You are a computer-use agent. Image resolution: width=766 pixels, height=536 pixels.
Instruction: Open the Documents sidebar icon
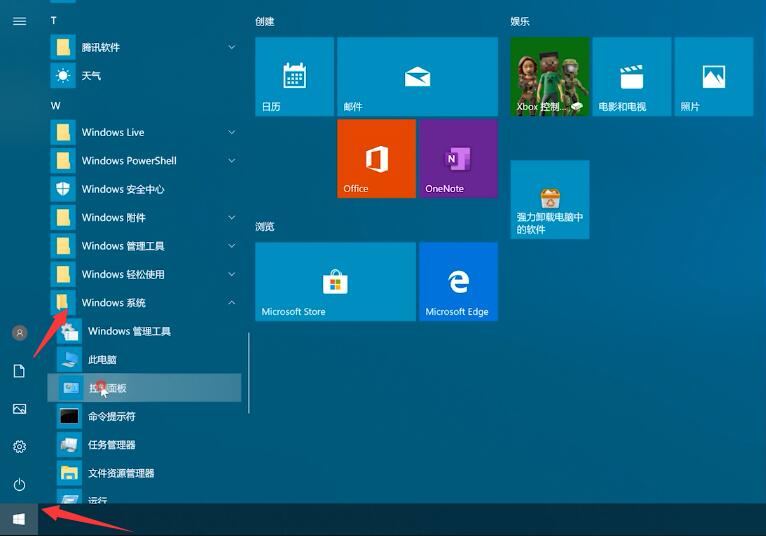click(x=19, y=371)
